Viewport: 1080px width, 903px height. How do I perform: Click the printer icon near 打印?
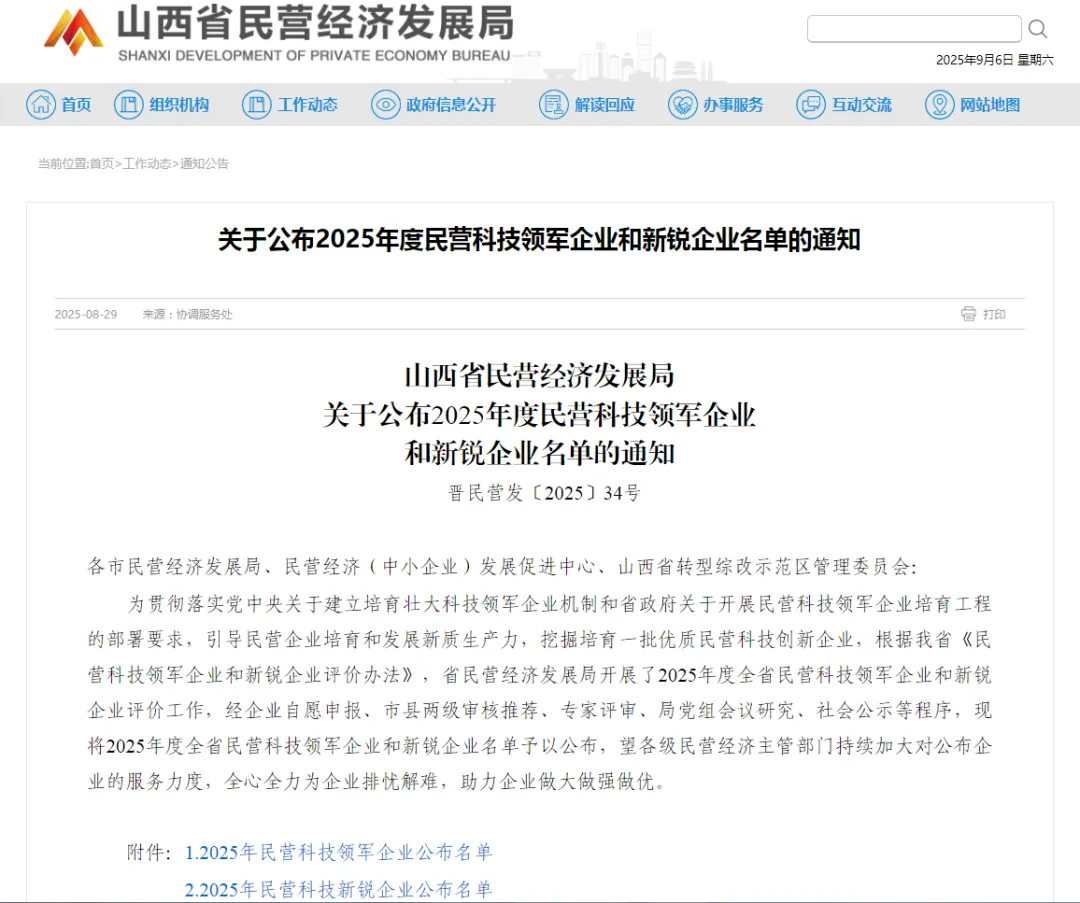point(968,314)
